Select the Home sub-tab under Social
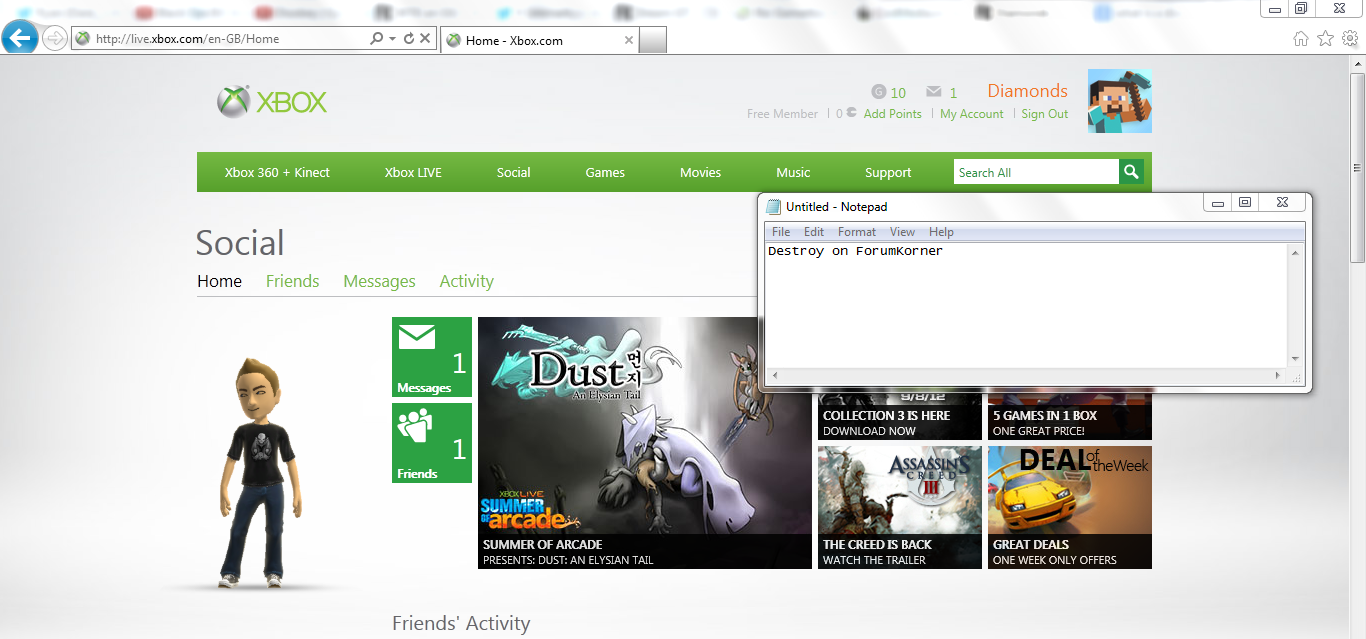1366x639 pixels. point(219,281)
